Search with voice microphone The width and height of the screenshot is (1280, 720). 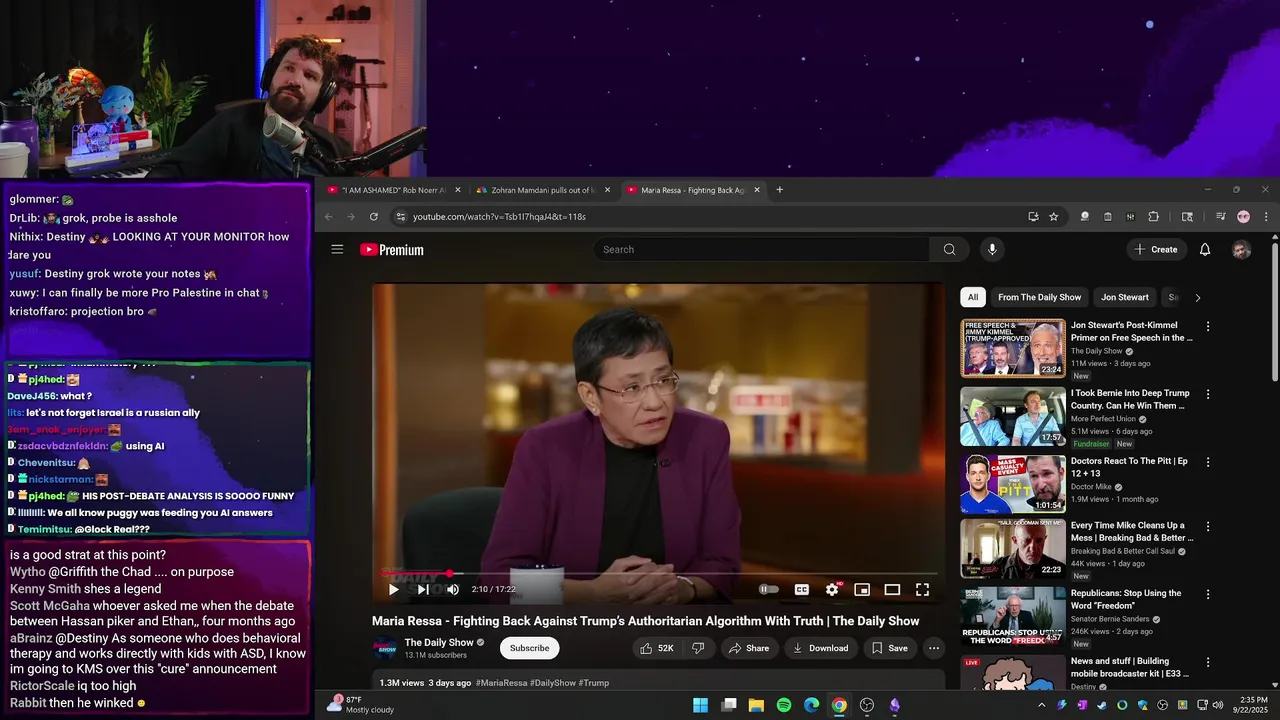pyautogui.click(x=992, y=249)
